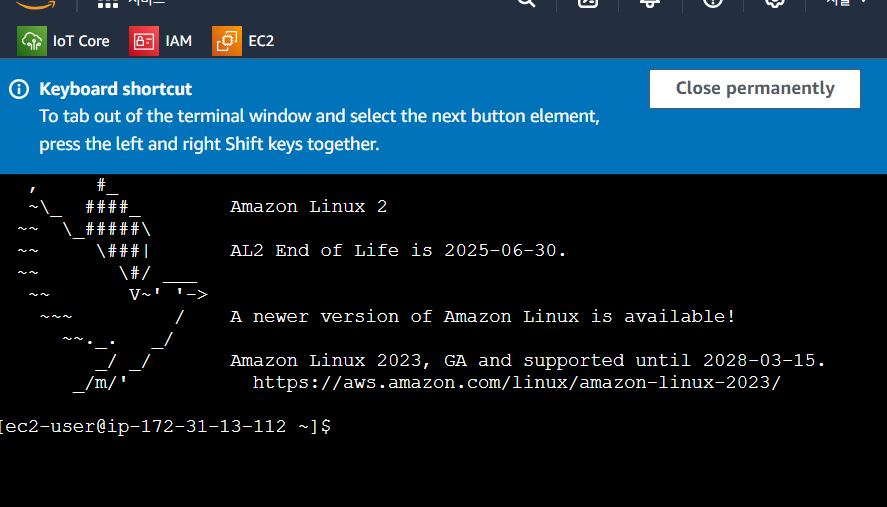Click the amazon-linux-2023 URL in the terminal
The width and height of the screenshot is (887, 507).
pyautogui.click(x=516, y=382)
